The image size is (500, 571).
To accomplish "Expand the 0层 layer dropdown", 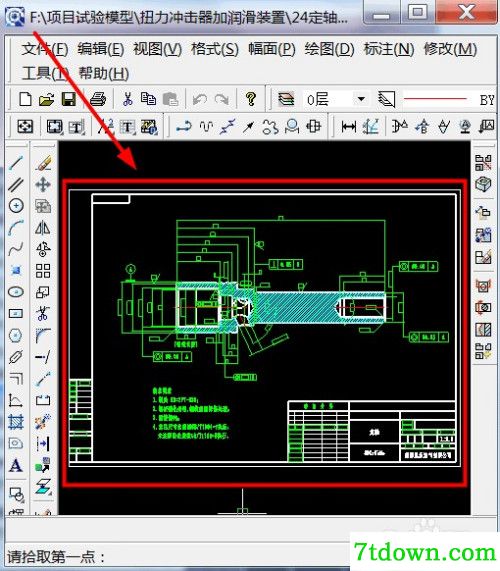I will pyautogui.click(x=361, y=99).
